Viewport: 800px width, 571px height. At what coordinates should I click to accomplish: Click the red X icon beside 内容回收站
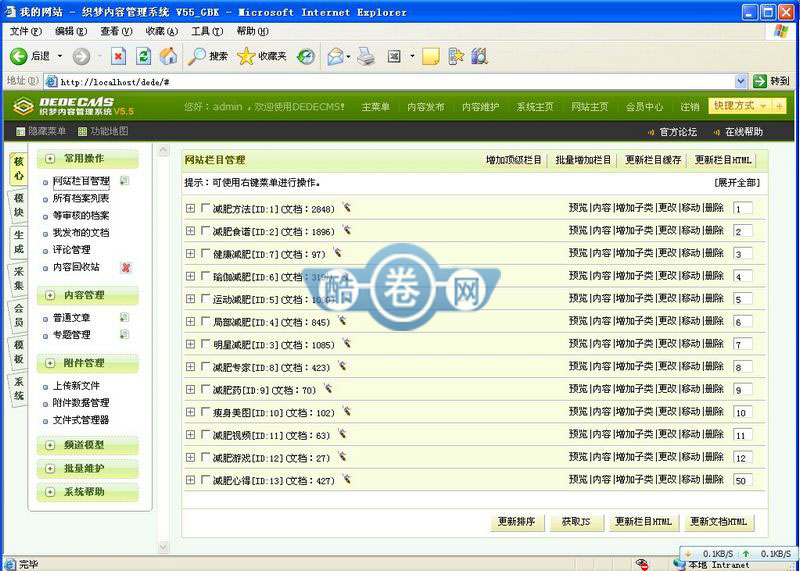(x=126, y=267)
